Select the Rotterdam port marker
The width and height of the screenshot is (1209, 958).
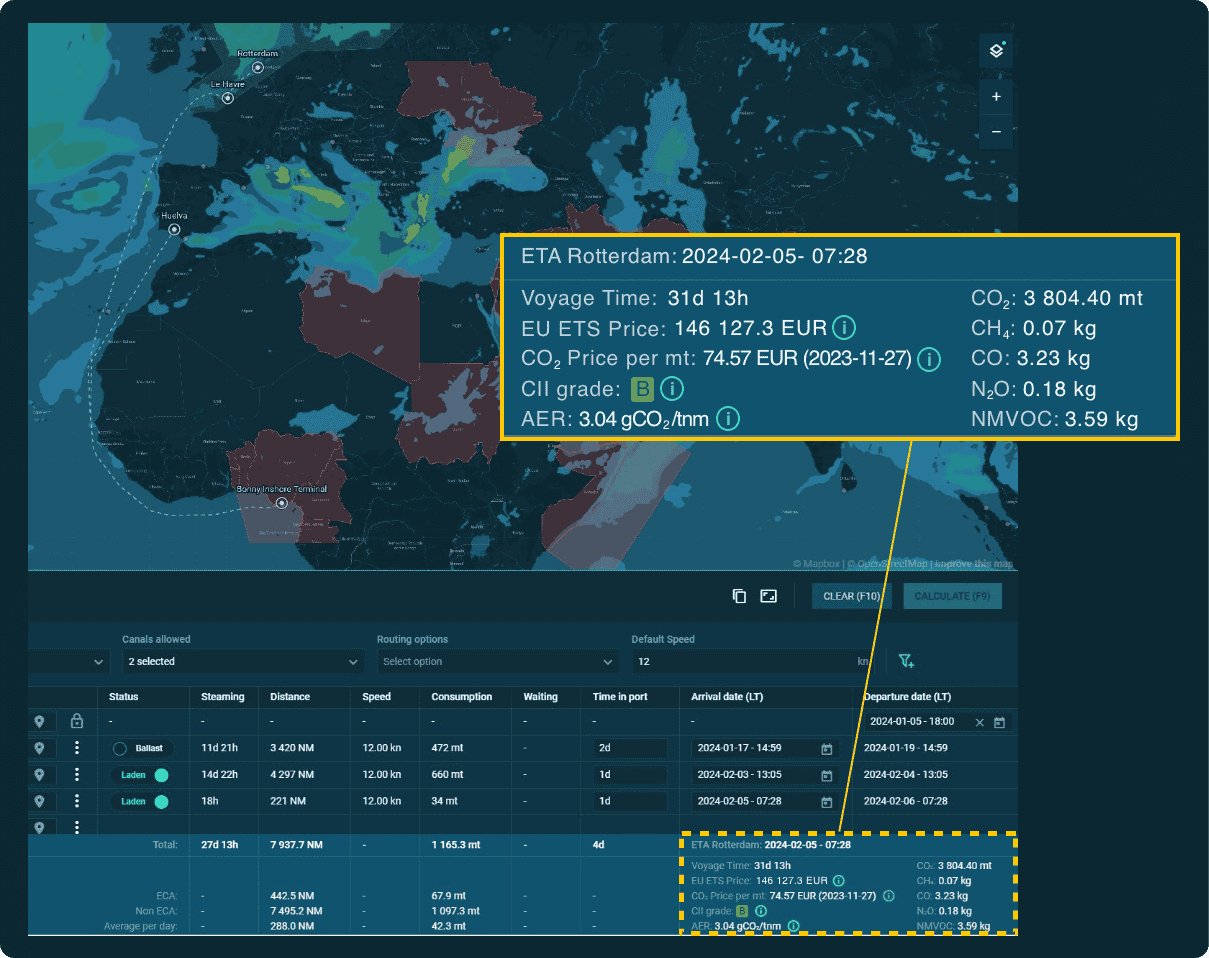257,67
